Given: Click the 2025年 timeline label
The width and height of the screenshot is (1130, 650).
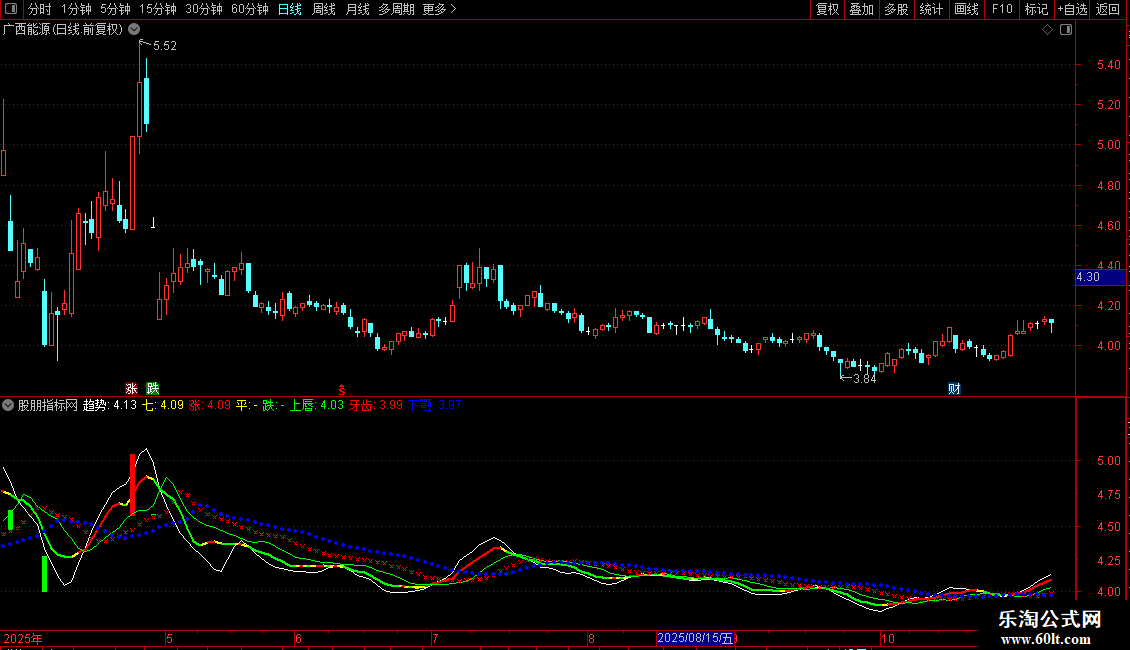Looking at the screenshot, I should pyautogui.click(x=23, y=638).
